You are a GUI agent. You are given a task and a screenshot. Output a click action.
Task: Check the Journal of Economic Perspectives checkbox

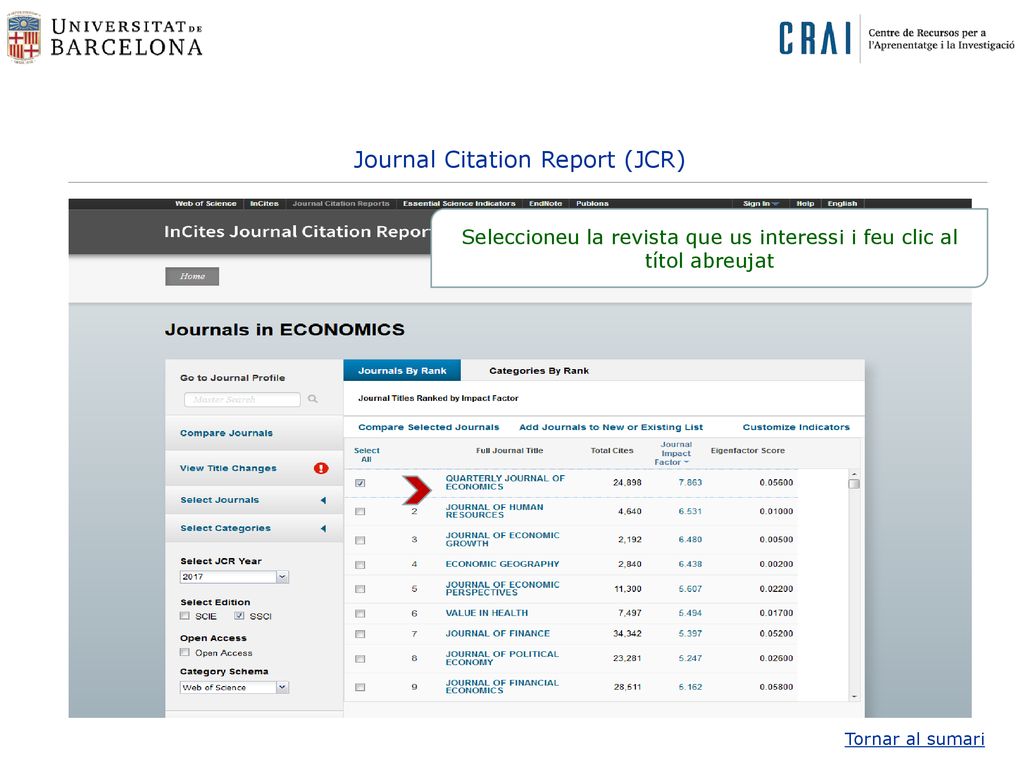[x=360, y=589]
